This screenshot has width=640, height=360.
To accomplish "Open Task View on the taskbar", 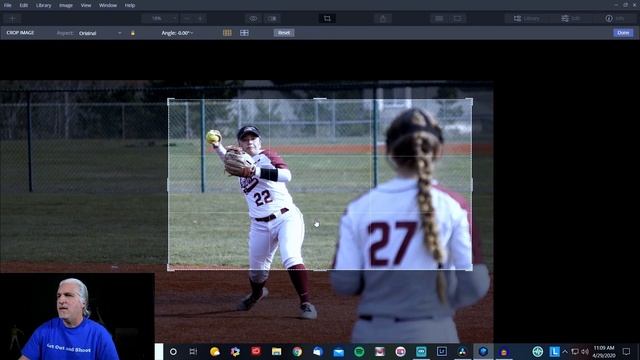I will tap(193, 351).
